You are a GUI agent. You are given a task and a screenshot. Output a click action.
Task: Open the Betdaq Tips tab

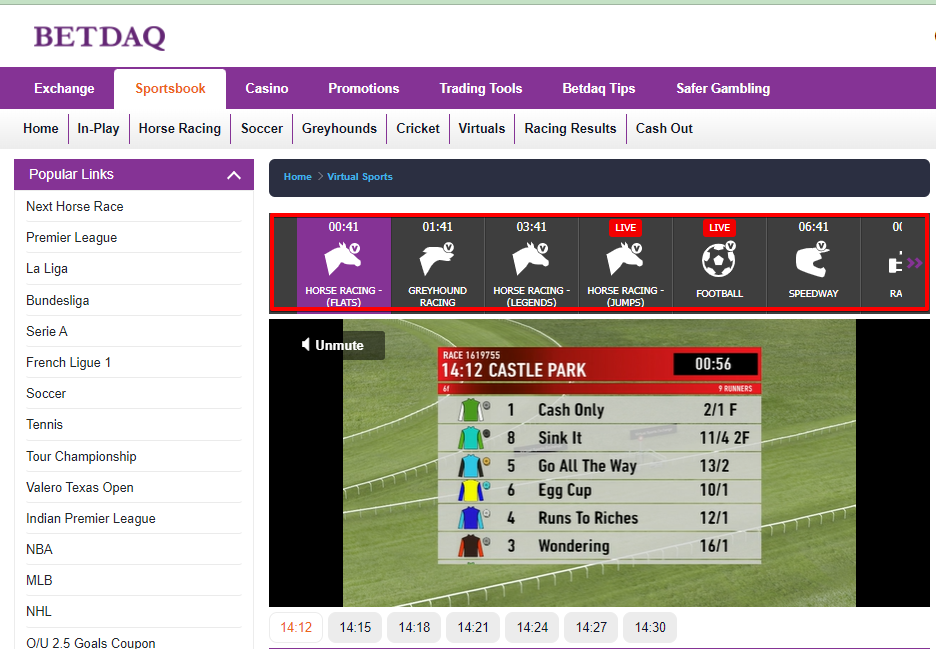[599, 88]
